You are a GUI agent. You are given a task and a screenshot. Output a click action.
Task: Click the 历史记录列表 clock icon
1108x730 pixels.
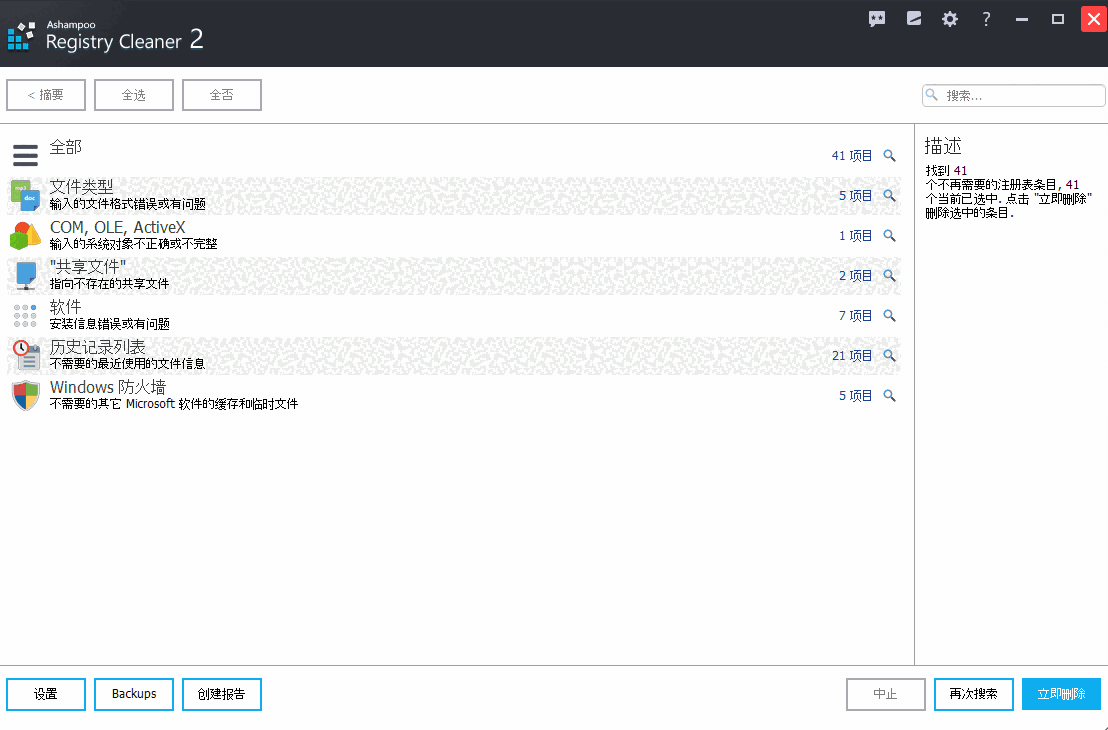[x=25, y=355]
